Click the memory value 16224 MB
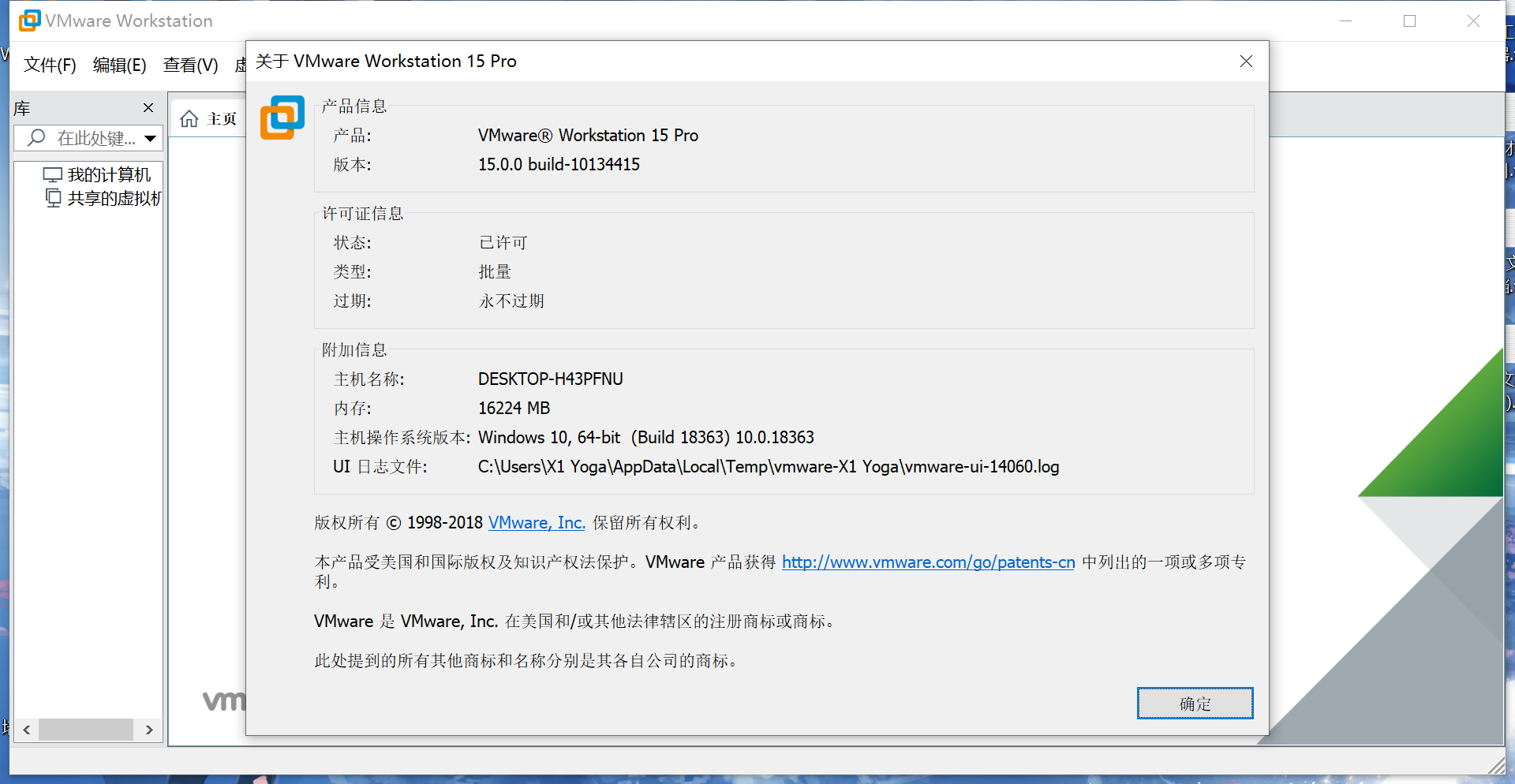This screenshot has height=784, width=1515. 514,408
